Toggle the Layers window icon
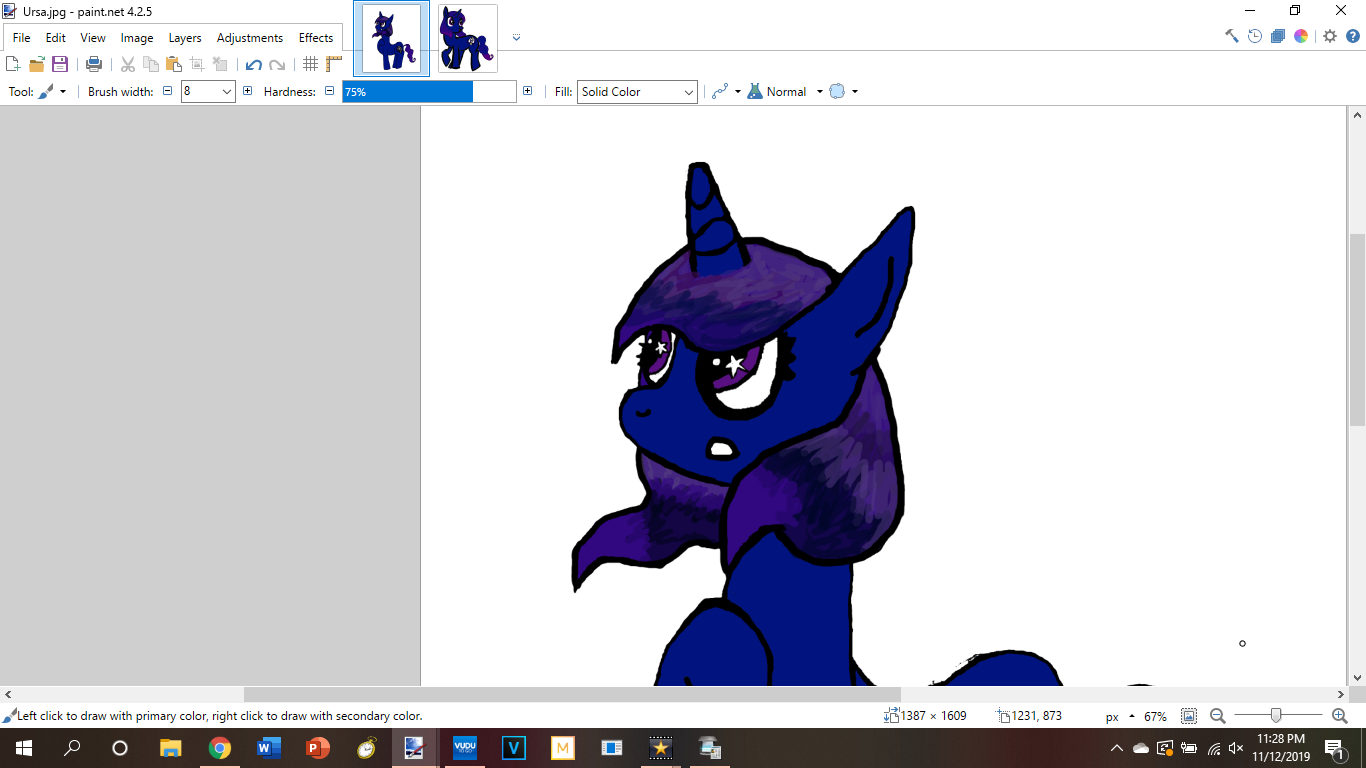This screenshot has width=1366, height=768. (x=1278, y=36)
